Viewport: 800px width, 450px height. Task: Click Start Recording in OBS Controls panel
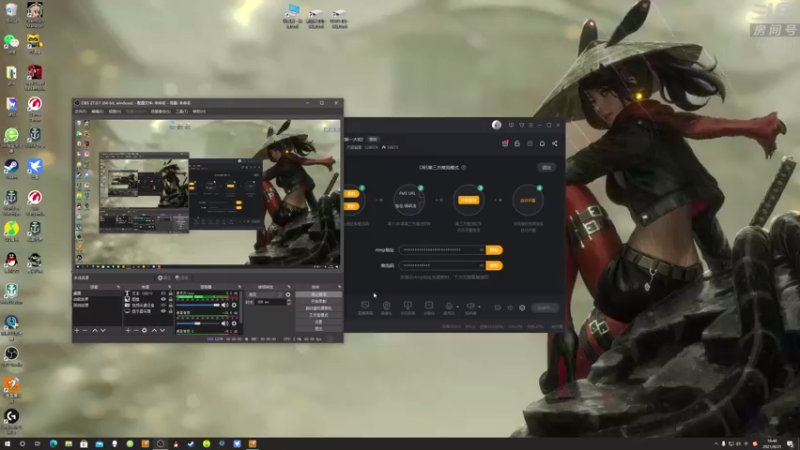point(319,301)
